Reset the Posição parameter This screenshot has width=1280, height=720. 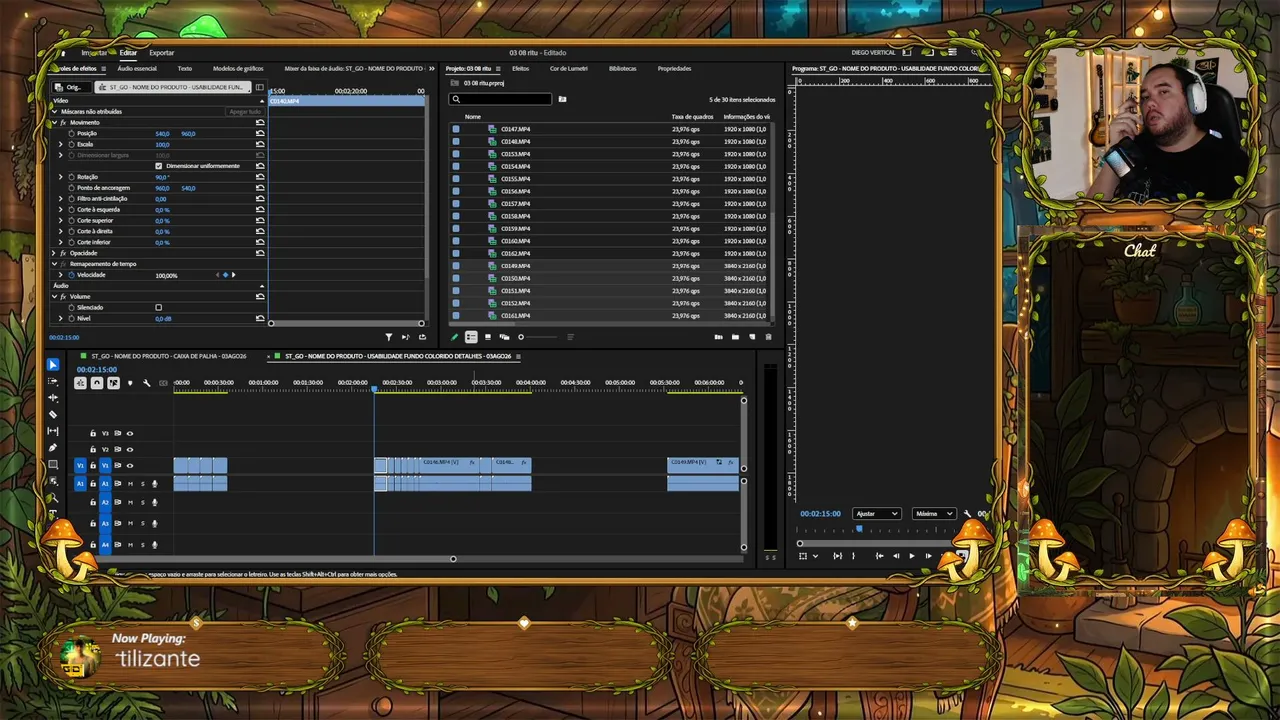click(260, 133)
